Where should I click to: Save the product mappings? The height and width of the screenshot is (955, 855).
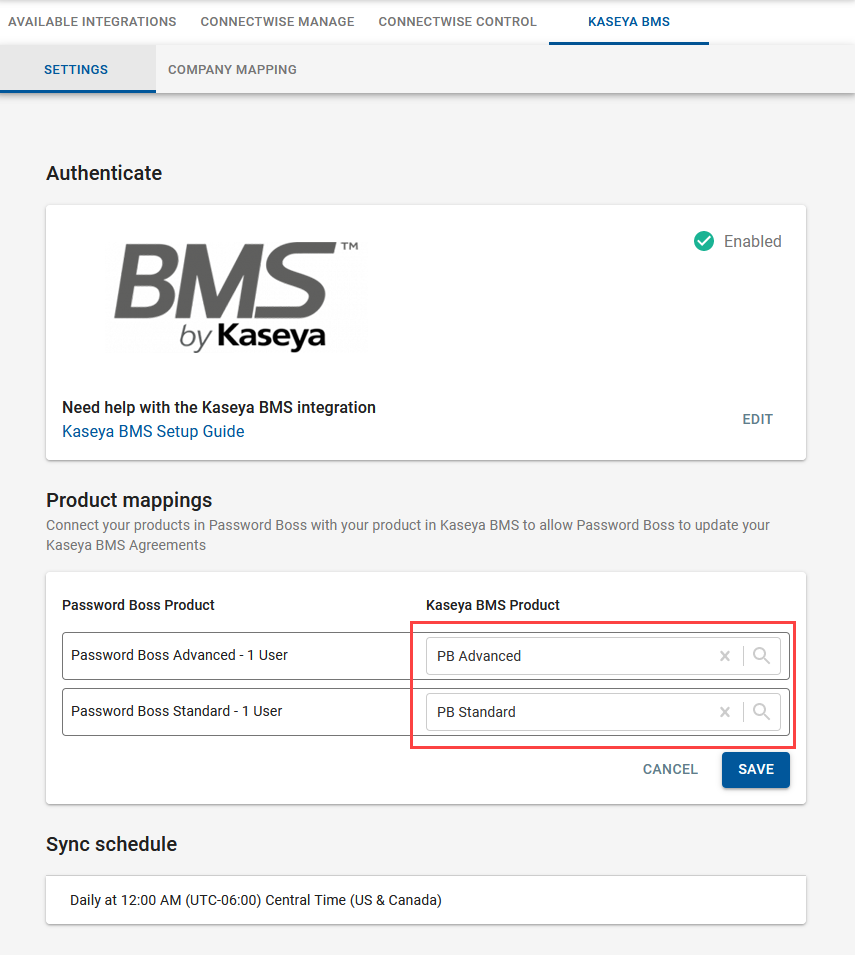point(756,769)
